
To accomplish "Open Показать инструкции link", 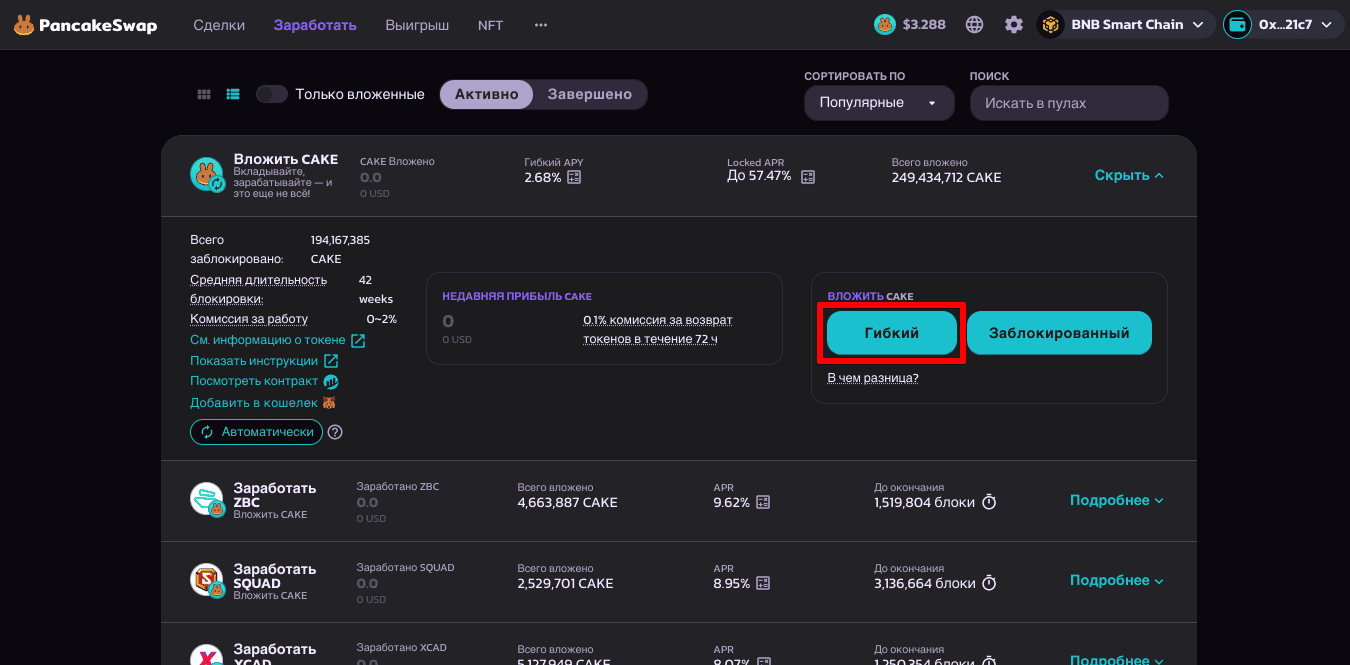I will click(x=254, y=361).
